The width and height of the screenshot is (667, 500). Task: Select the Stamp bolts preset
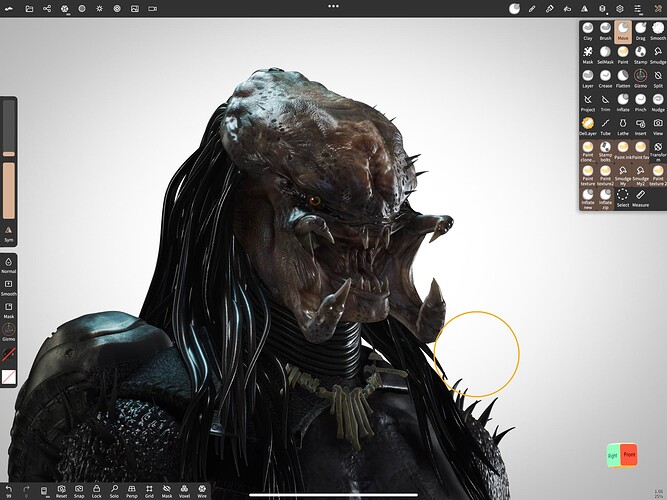point(605,151)
